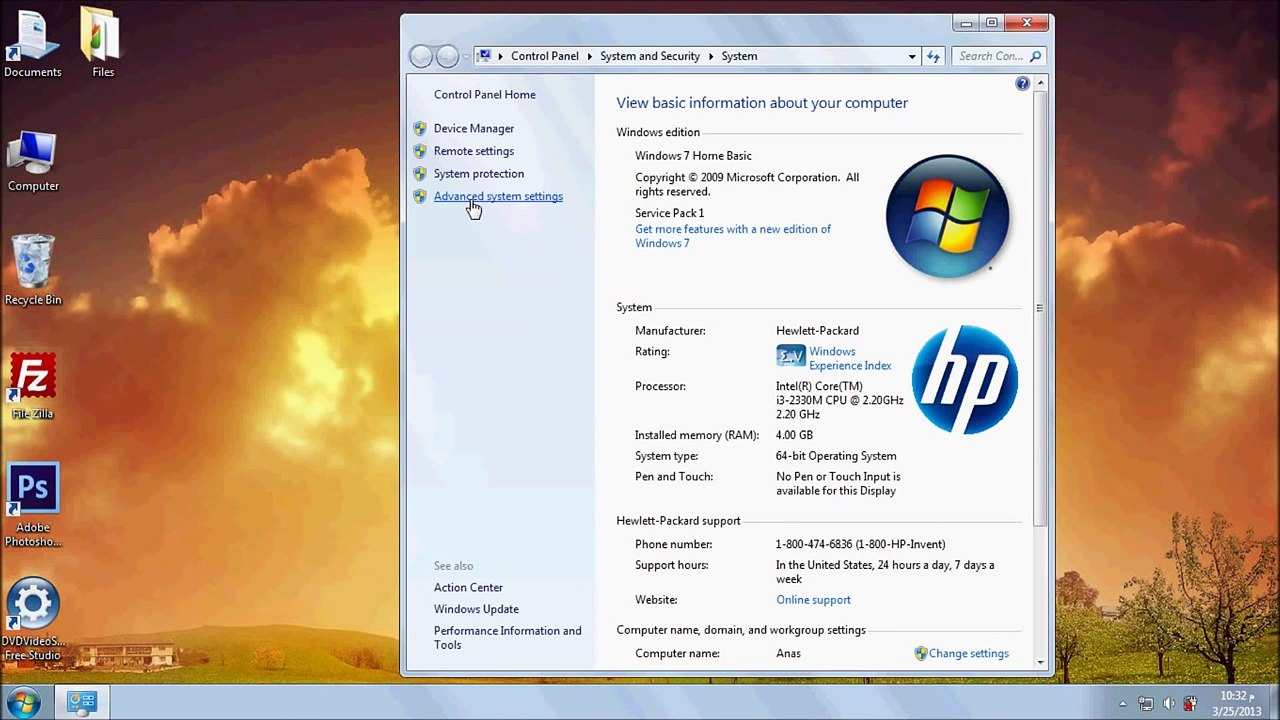Screen dimensions: 1280x720
Task: Click the System and Security breadcrumb
Action: [650, 56]
